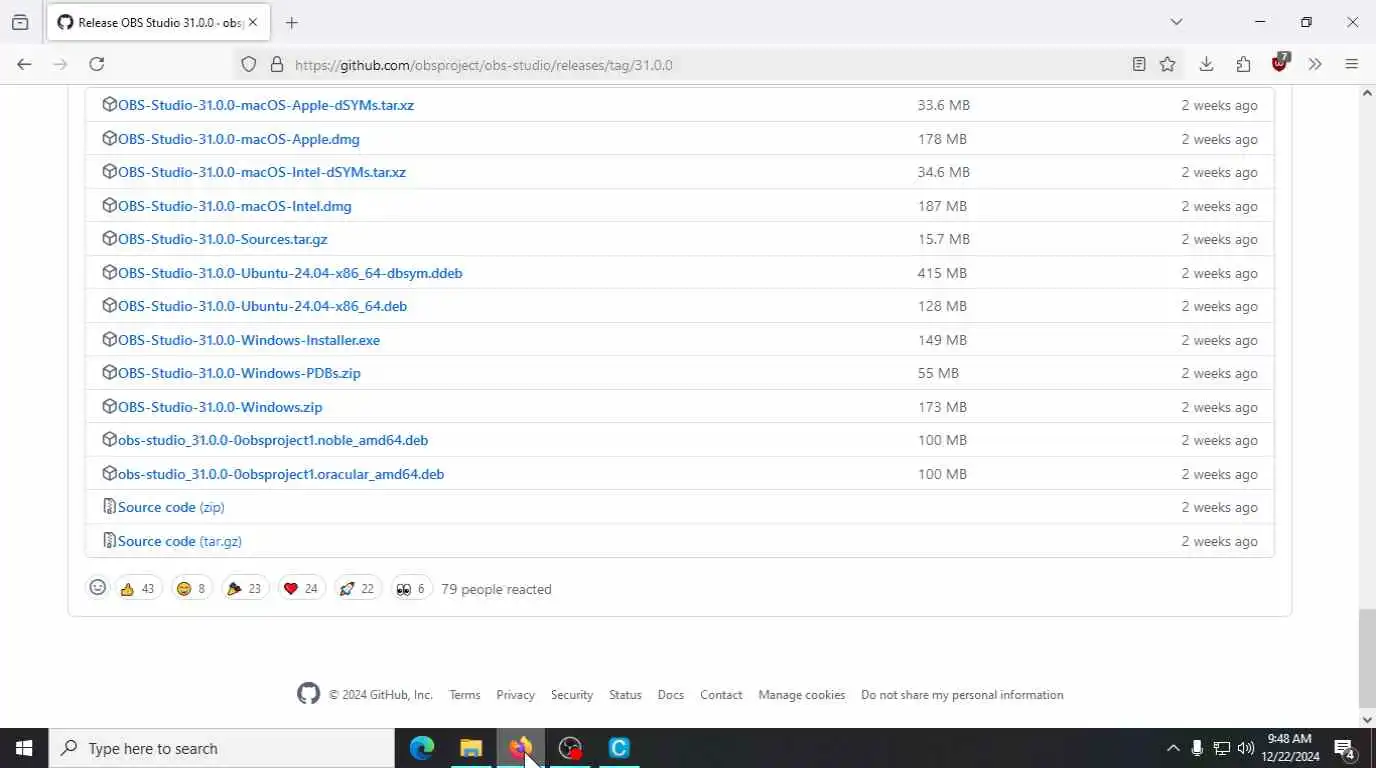
Task: Download OBS-Studio-31.0.0-Sources.tar.gz
Action: pos(223,239)
